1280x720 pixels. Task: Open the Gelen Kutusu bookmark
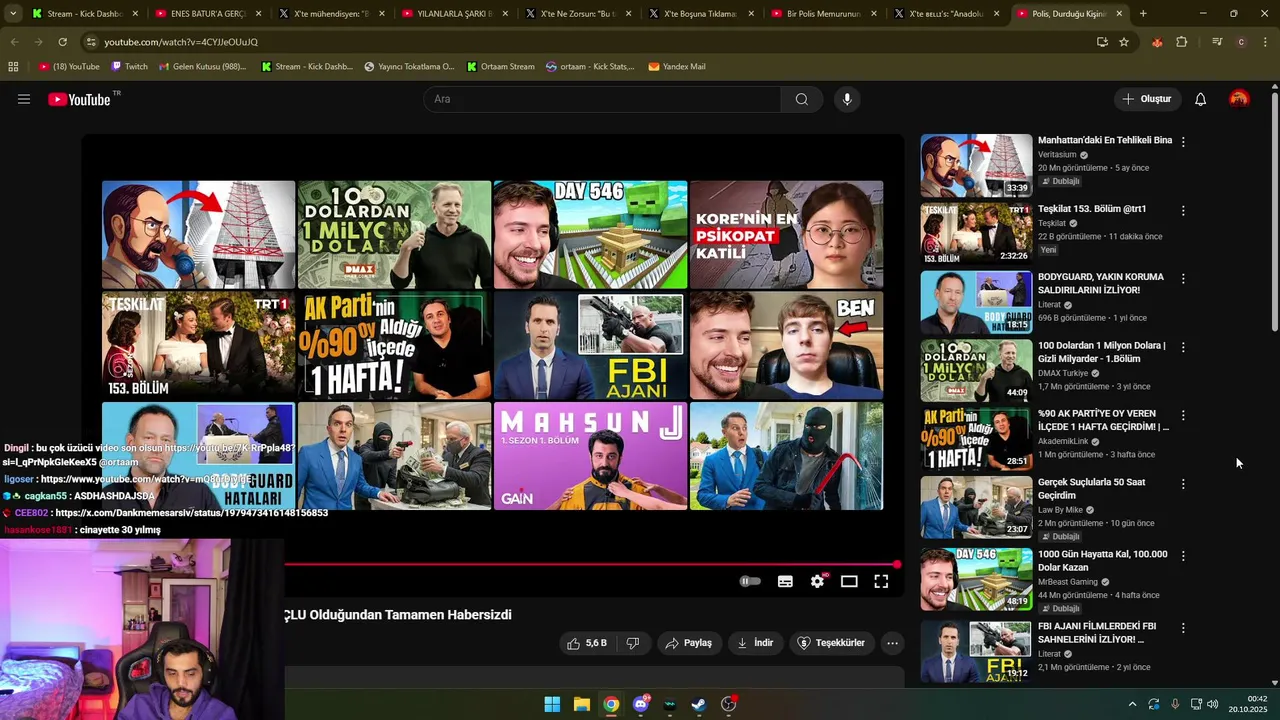coord(202,66)
